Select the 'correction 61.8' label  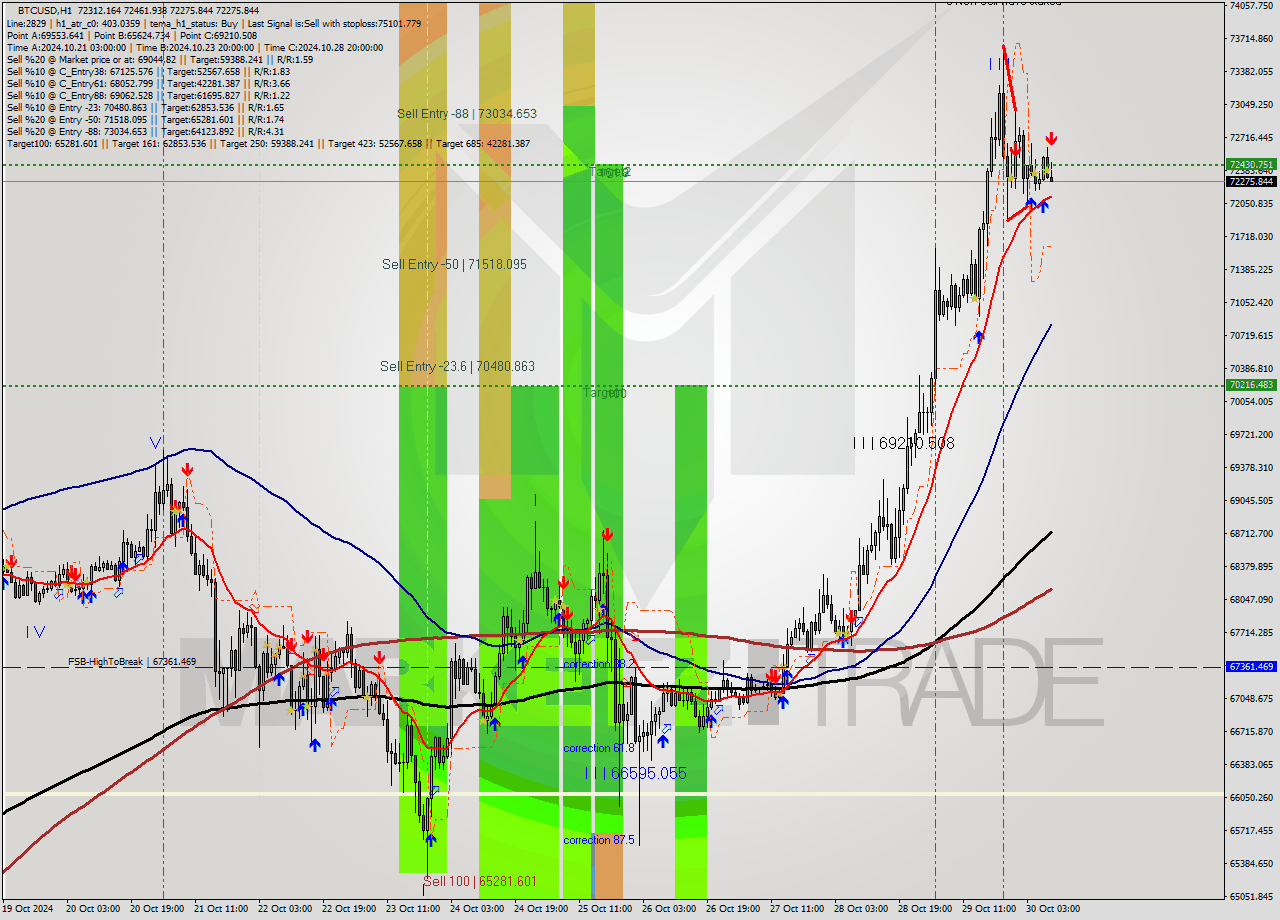tap(598, 748)
